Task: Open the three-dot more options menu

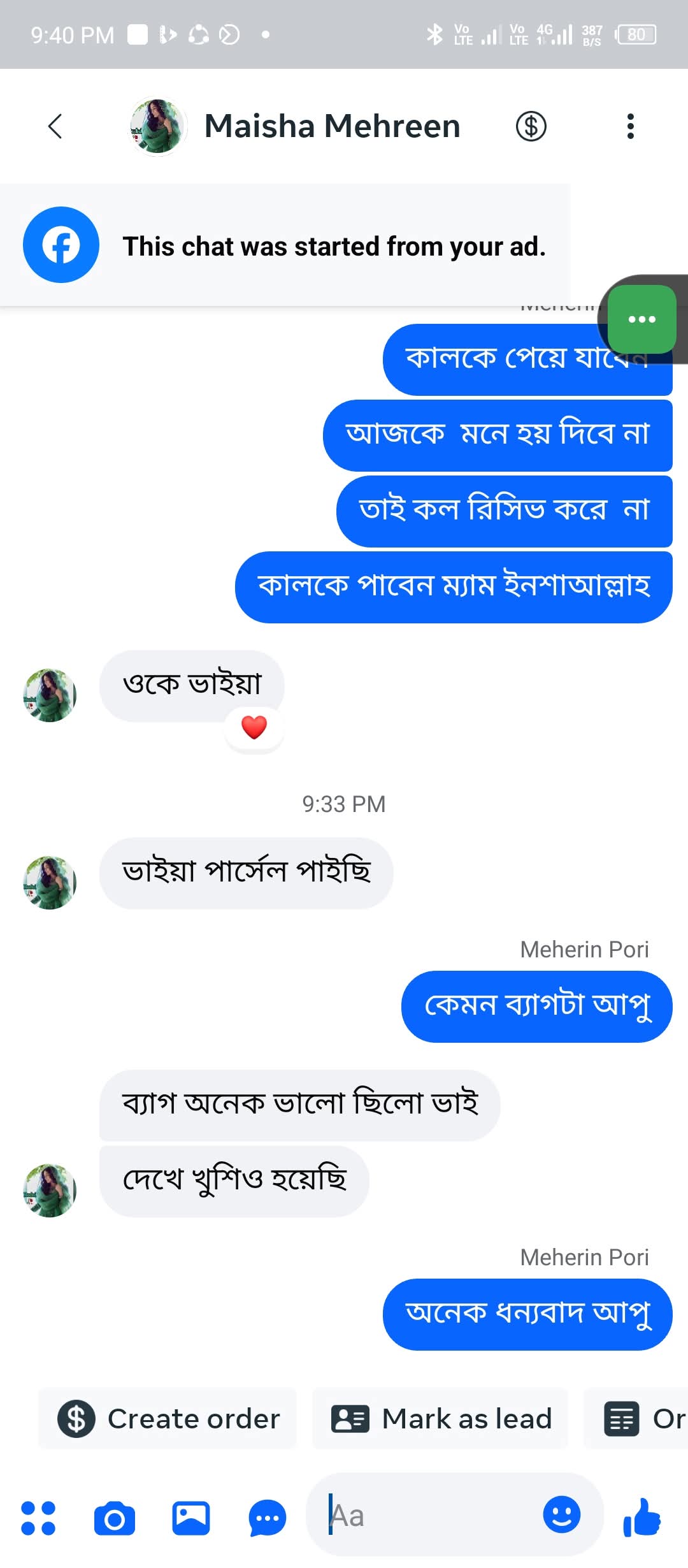Action: 630,126
